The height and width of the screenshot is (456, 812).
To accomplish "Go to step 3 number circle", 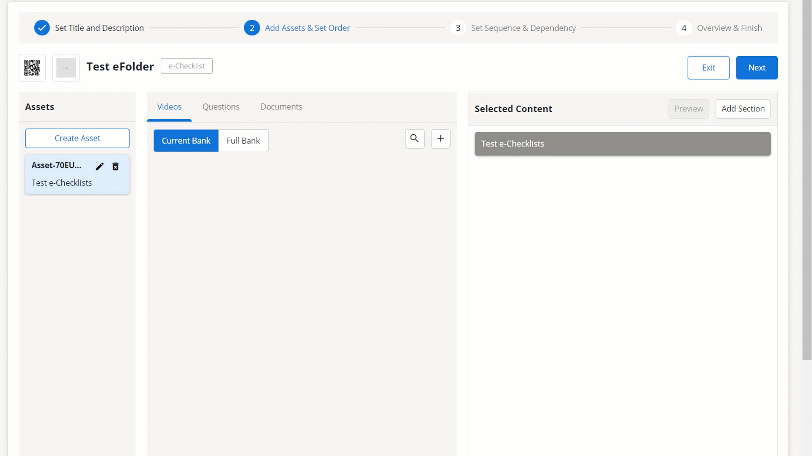I will (458, 28).
